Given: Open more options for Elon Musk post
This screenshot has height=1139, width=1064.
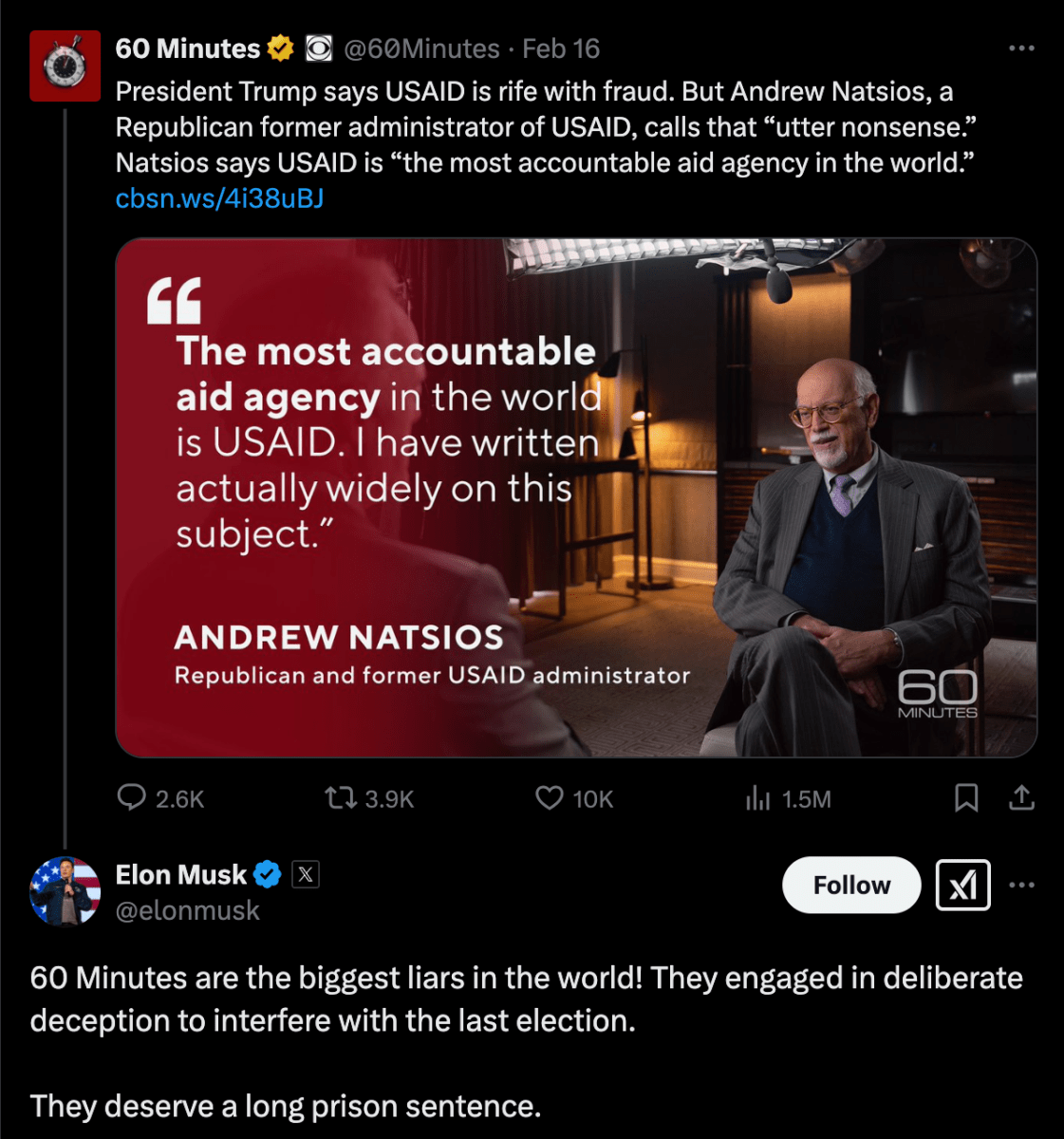Looking at the screenshot, I should tap(1021, 885).
